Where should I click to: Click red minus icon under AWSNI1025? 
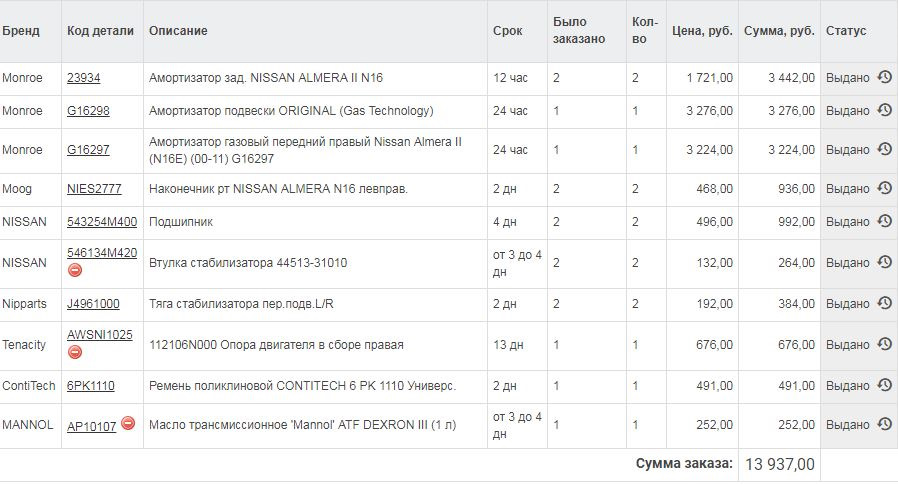[x=74, y=352]
